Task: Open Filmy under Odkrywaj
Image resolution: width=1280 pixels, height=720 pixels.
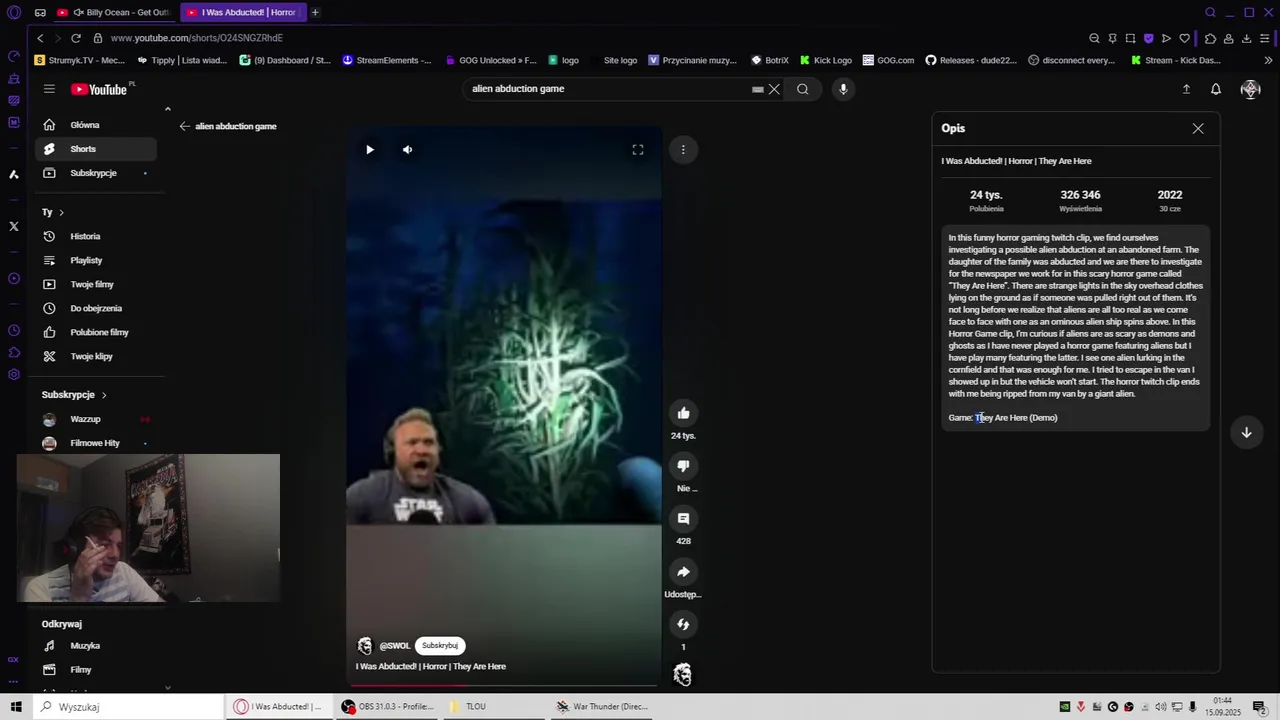Action: point(96,670)
